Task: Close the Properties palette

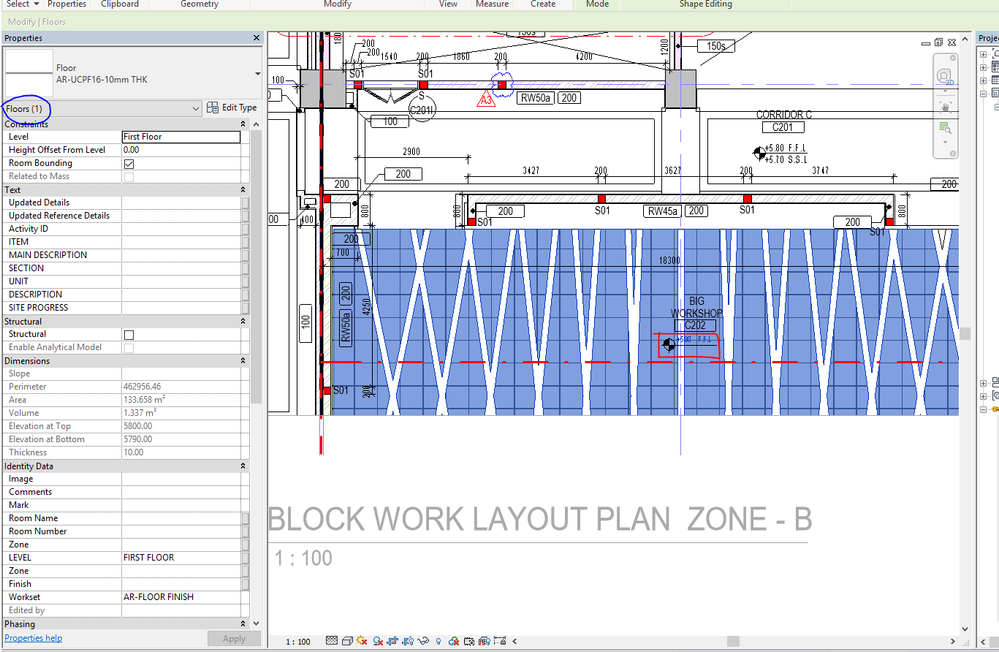Action: click(x=256, y=38)
